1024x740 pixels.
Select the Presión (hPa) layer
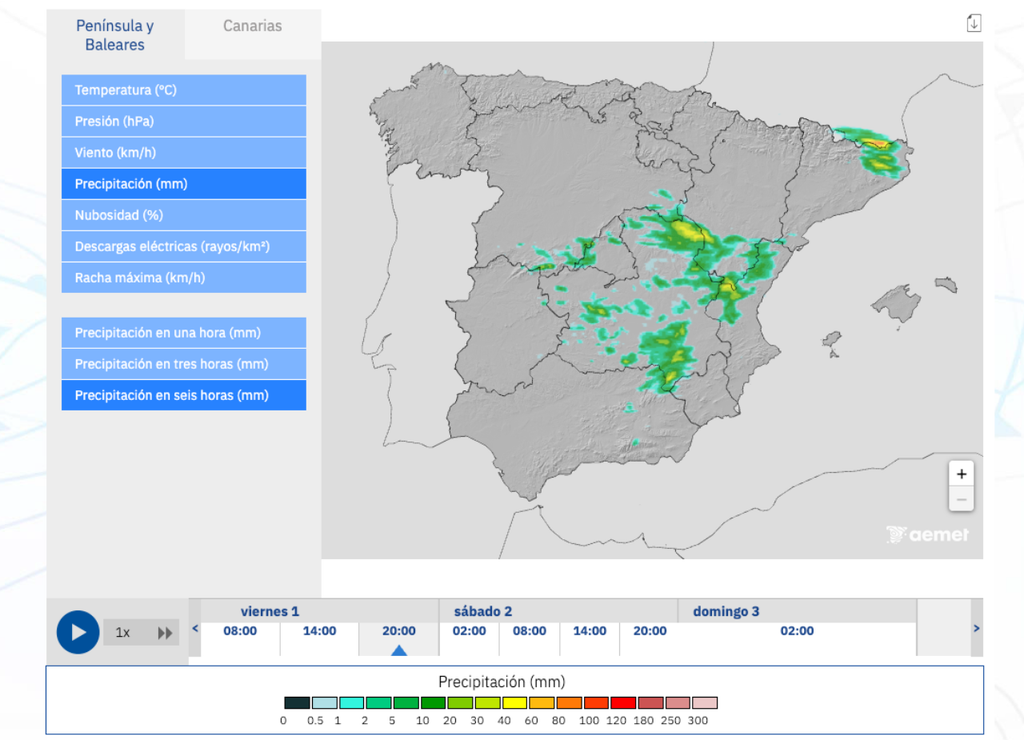click(184, 121)
